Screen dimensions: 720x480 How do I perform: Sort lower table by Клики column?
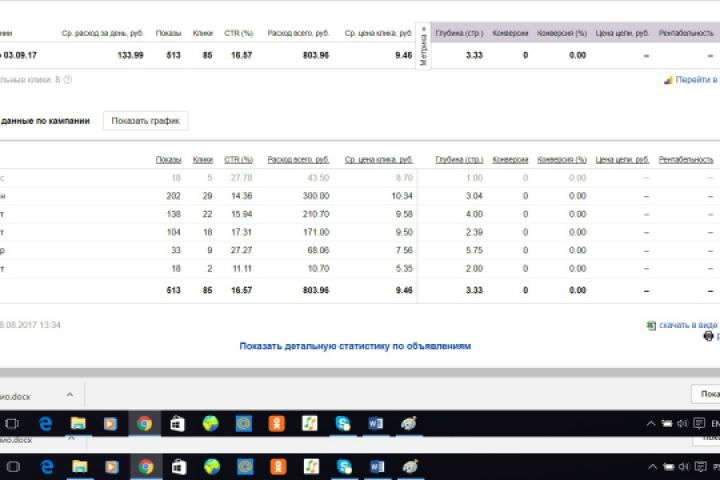pyautogui.click(x=203, y=159)
